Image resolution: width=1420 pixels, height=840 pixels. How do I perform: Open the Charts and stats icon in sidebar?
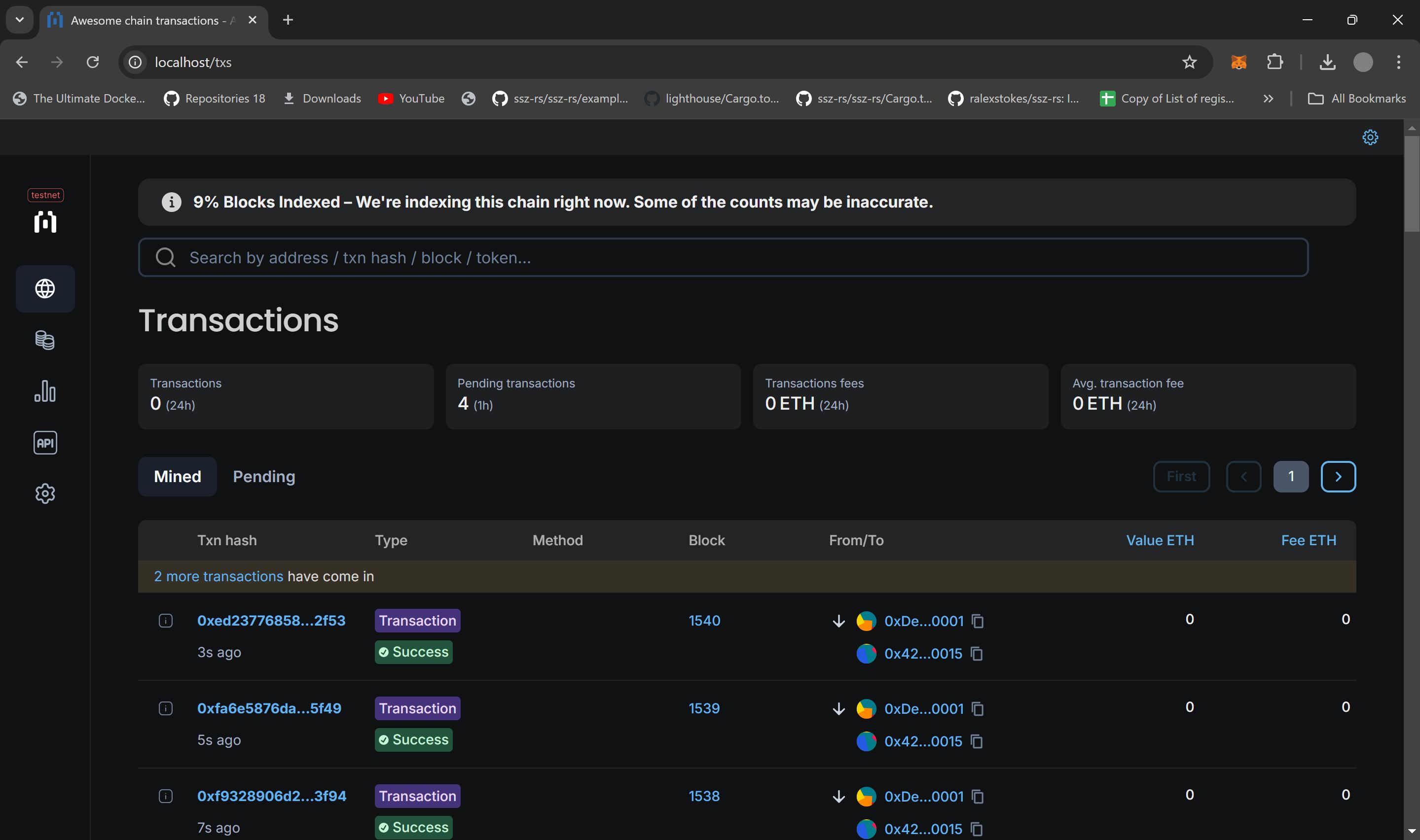coord(45,391)
